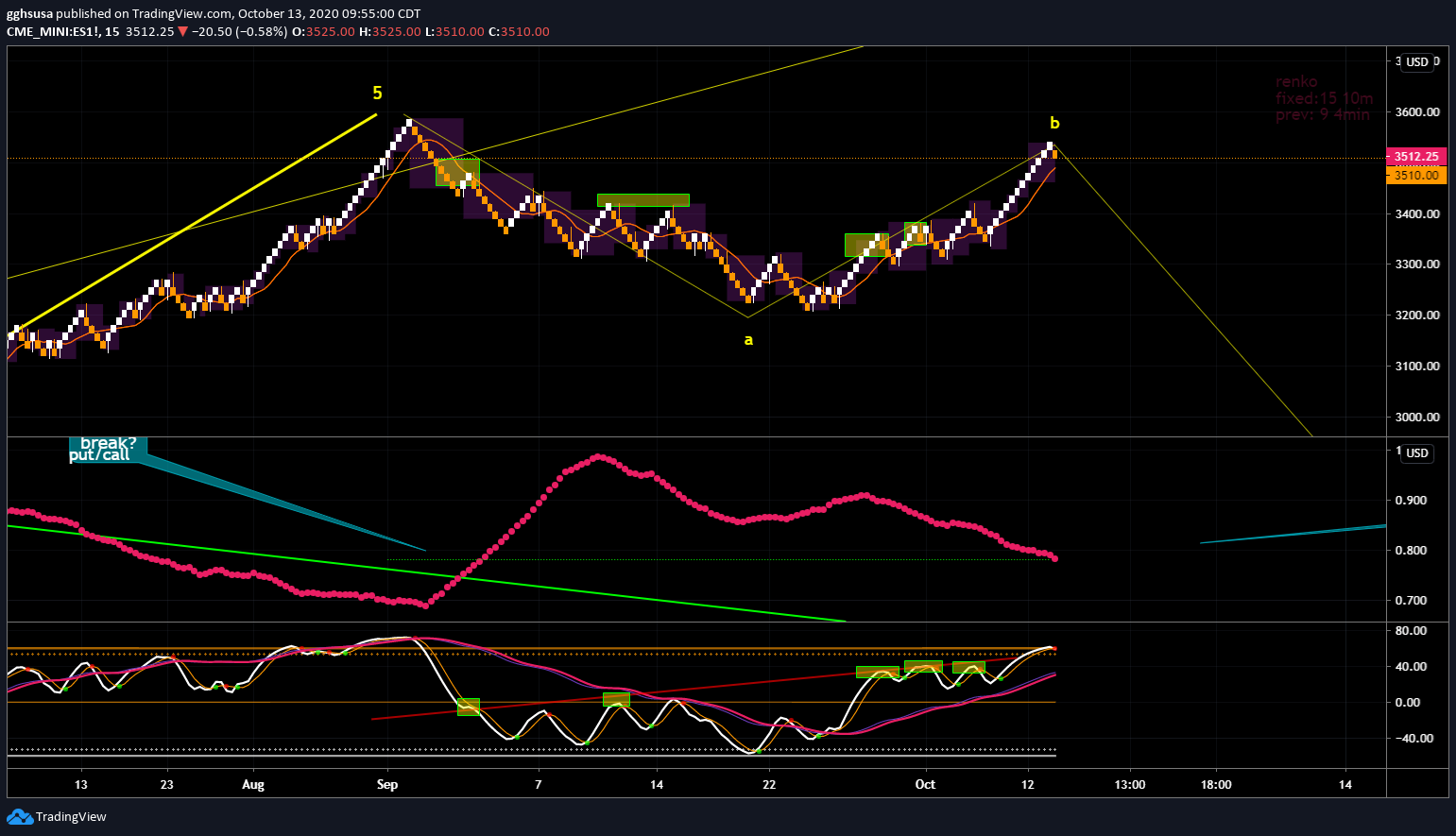
Task: Click the 3100.00 price axis label
Action: (x=1417, y=367)
